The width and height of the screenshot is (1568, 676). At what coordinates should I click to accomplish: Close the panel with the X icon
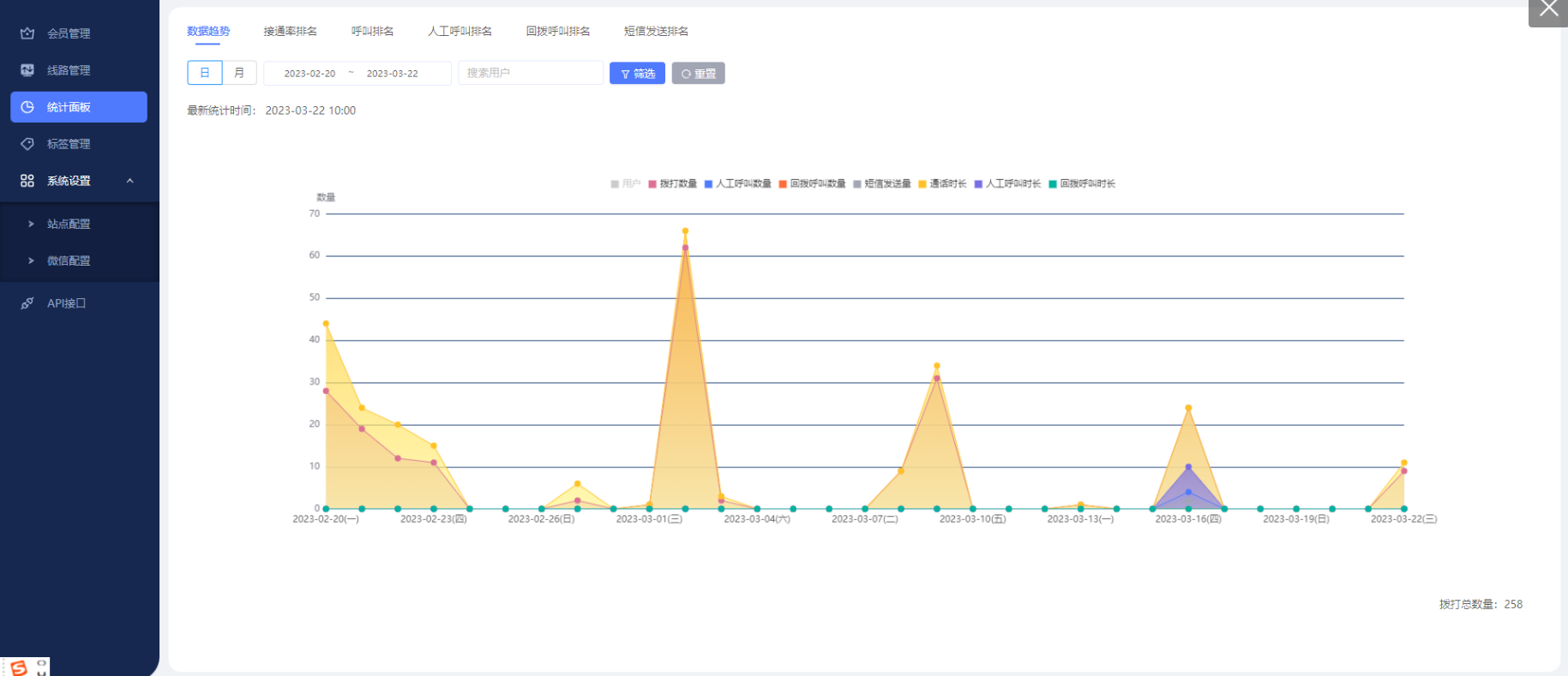coord(1548,9)
